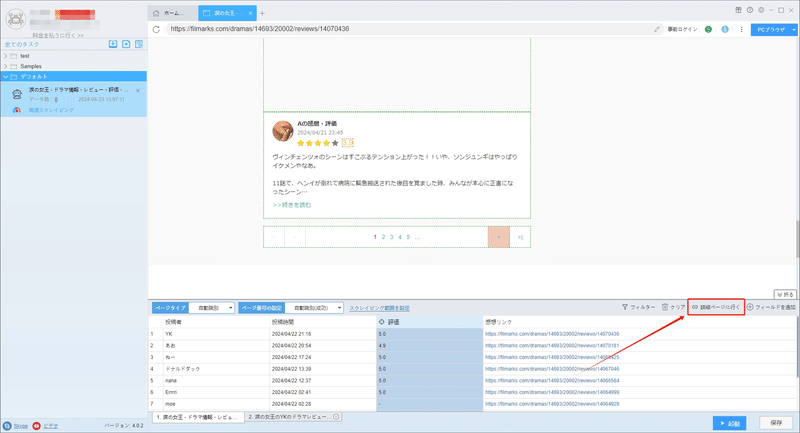Click the icon on 評価 column header
800x433 pixels.
382,322
